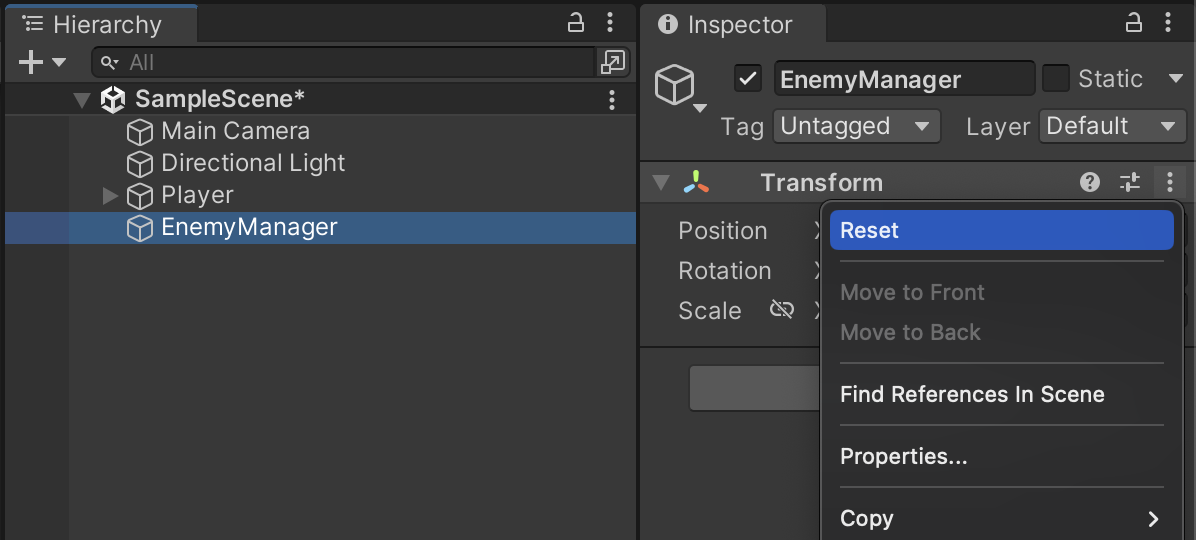Click the Scale label in Transform
1196x540 pixels.
(x=709, y=310)
